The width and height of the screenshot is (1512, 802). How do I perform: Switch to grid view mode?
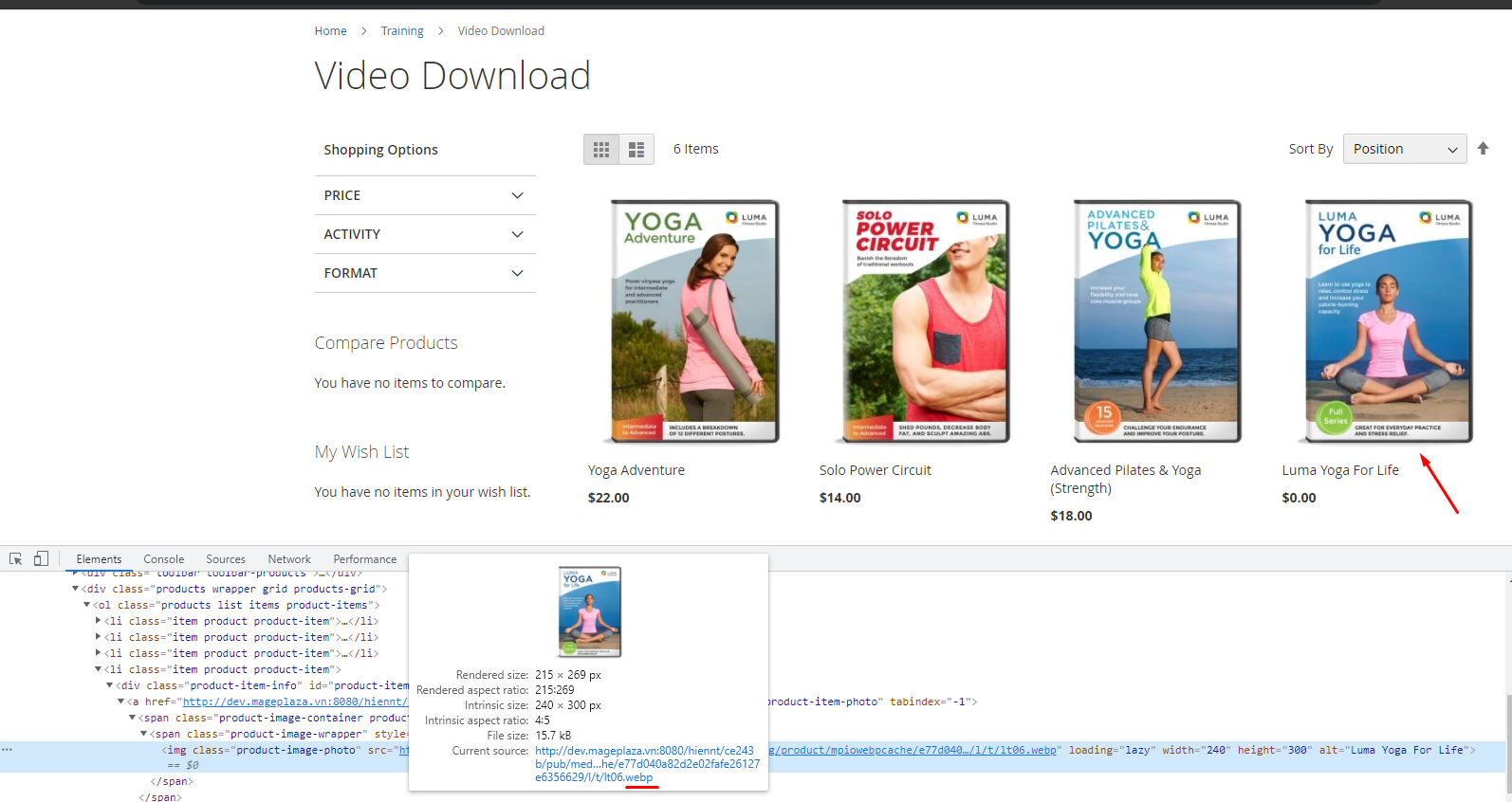601,150
